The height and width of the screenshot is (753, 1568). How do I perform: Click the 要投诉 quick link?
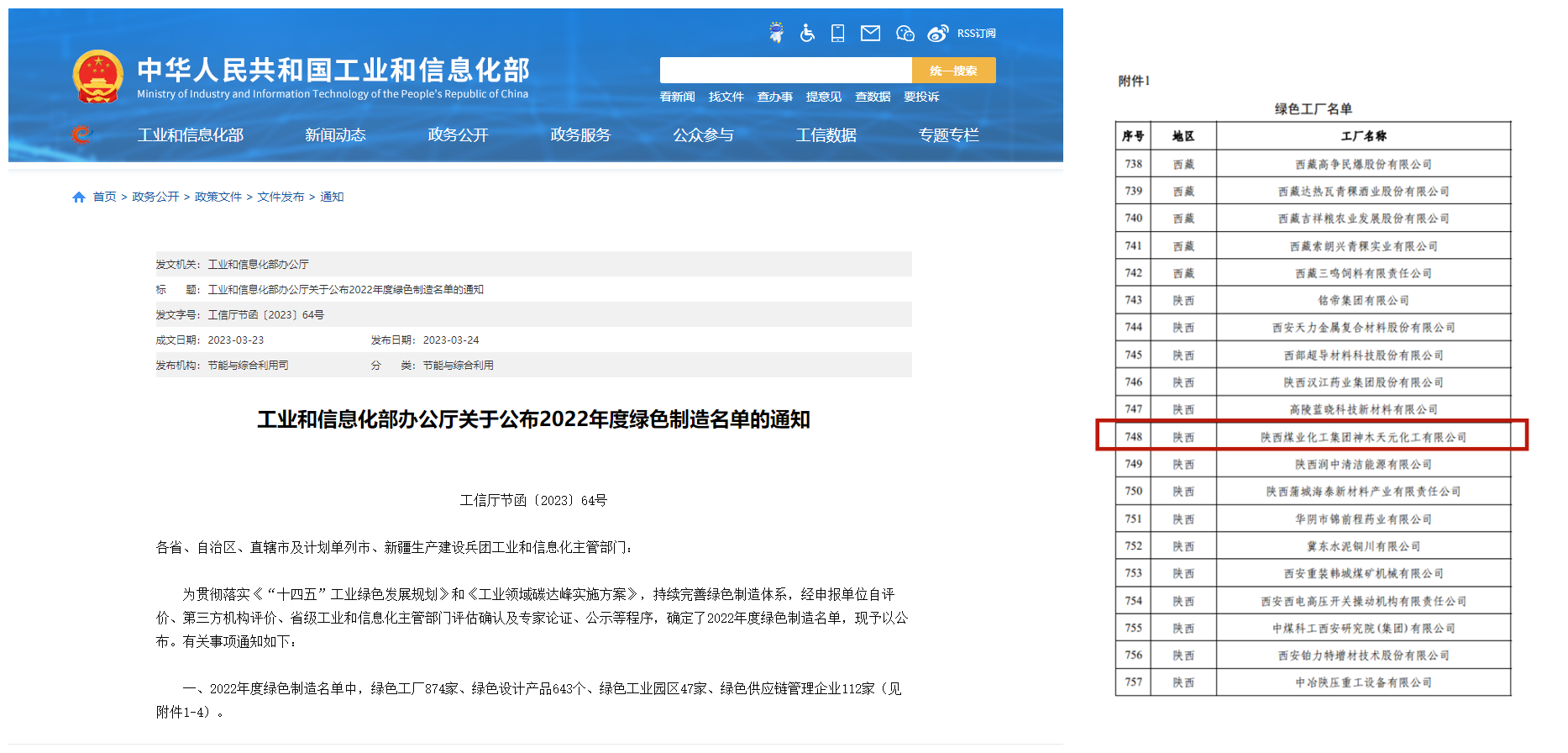921,97
